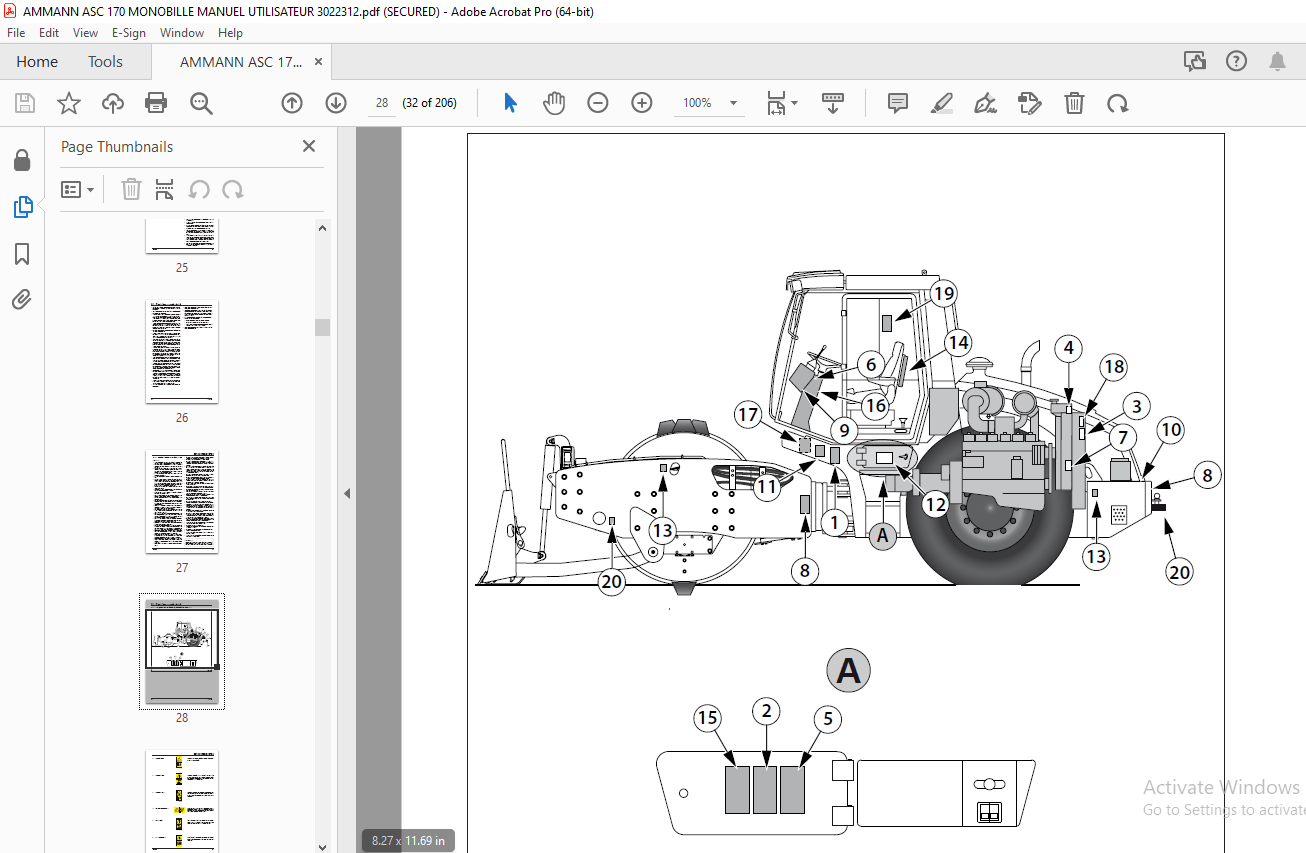Click the page count text (32 of 206)
Image resolution: width=1306 pixels, height=853 pixels.
(430, 103)
